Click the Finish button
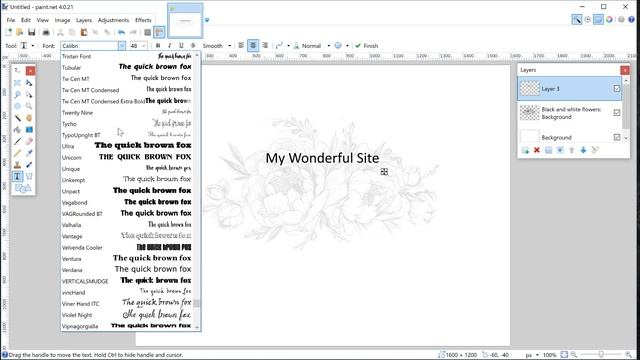Image resolution: width=640 pixels, height=360 pixels. tap(367, 46)
